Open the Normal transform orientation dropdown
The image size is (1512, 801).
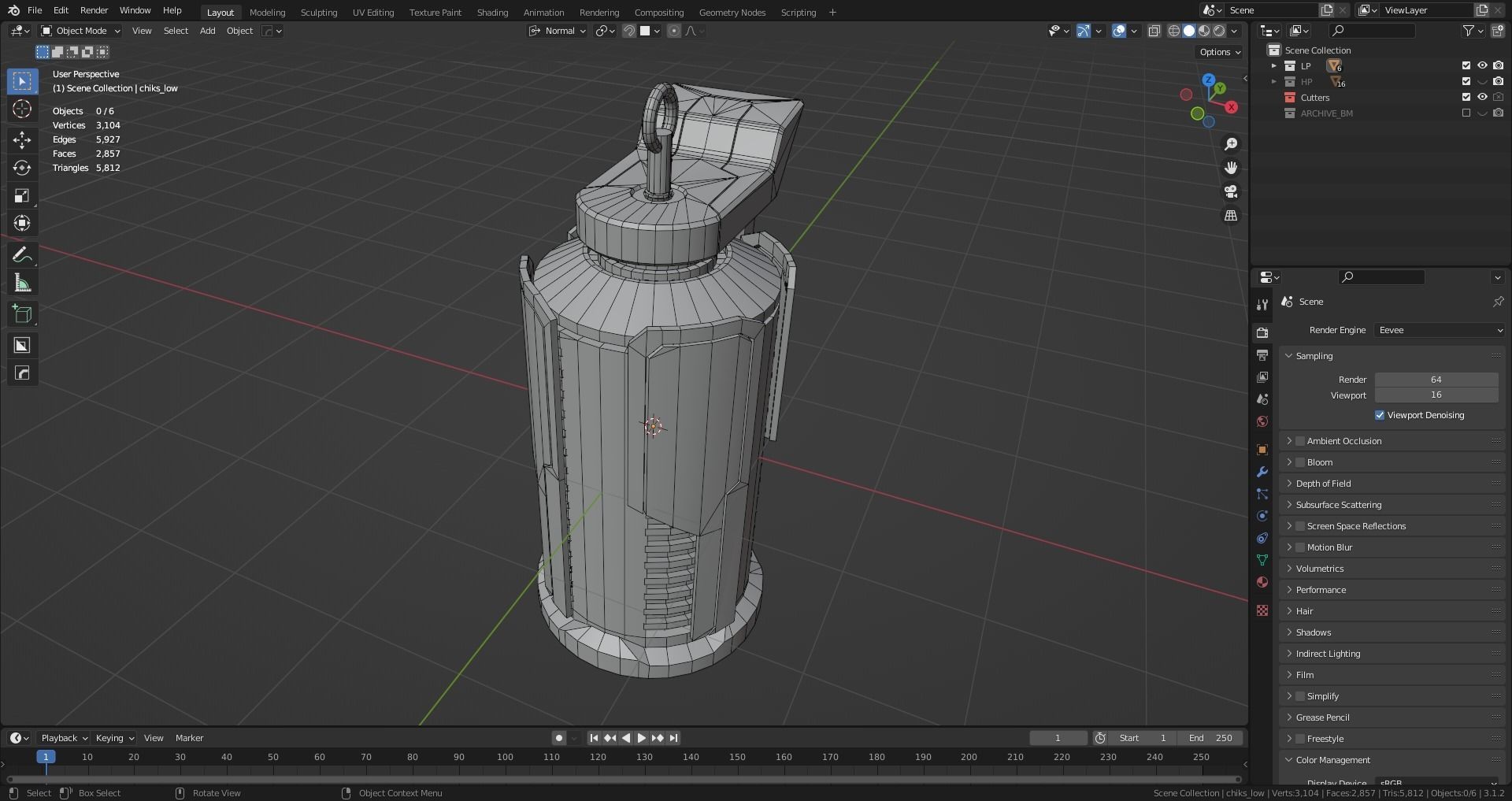coord(558,31)
